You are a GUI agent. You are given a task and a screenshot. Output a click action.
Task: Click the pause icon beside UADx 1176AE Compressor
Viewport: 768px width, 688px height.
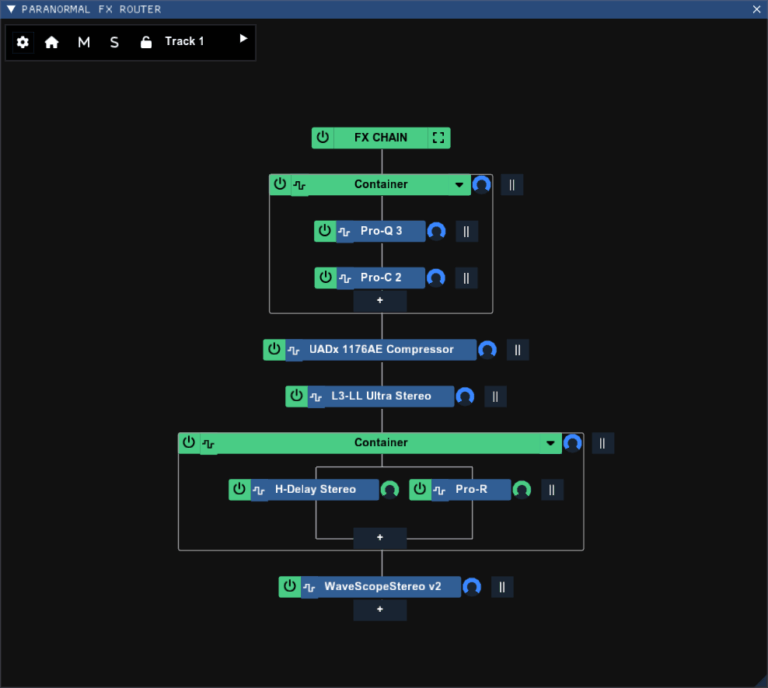517,350
